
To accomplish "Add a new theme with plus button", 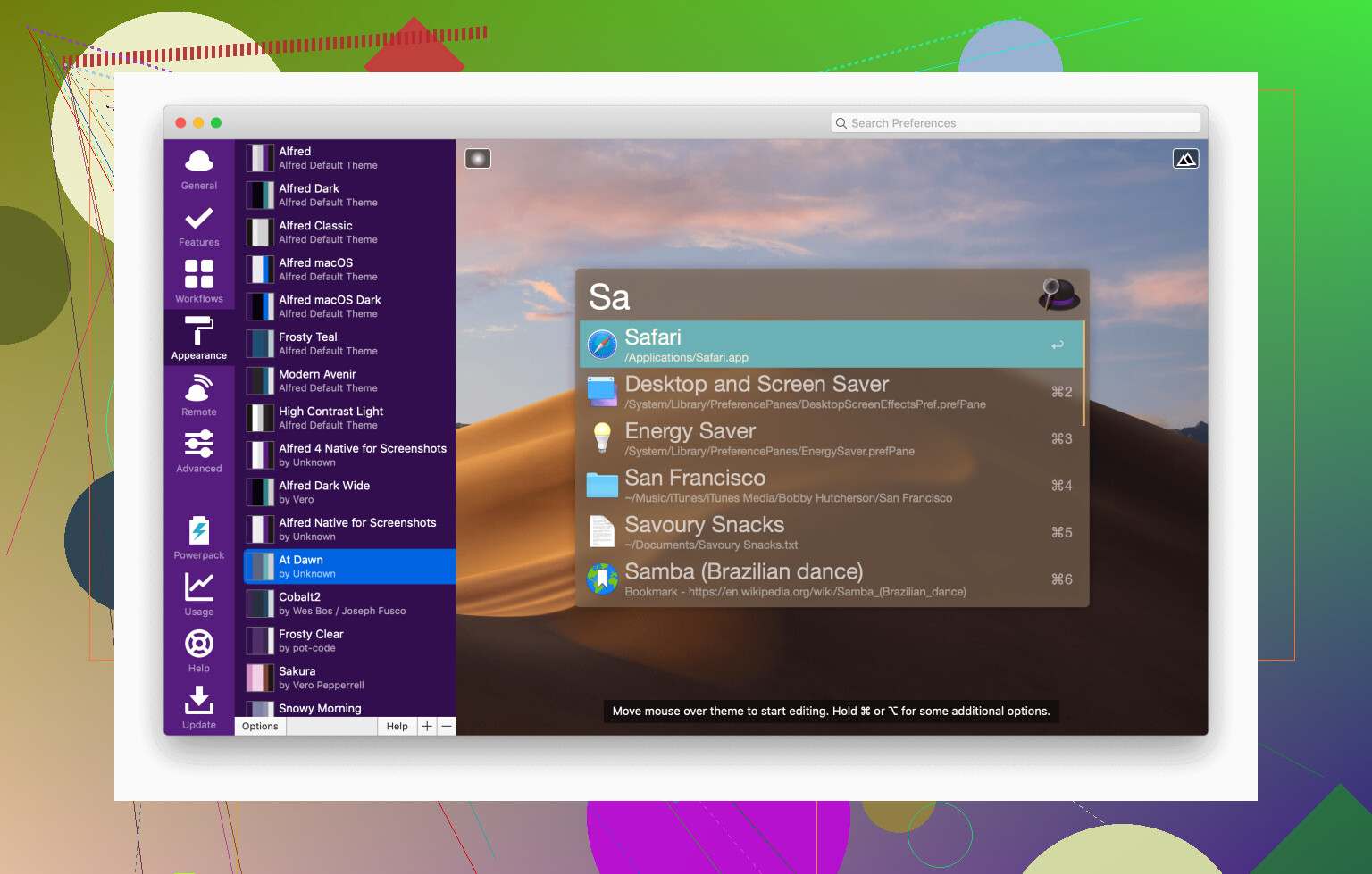I will coord(427,727).
